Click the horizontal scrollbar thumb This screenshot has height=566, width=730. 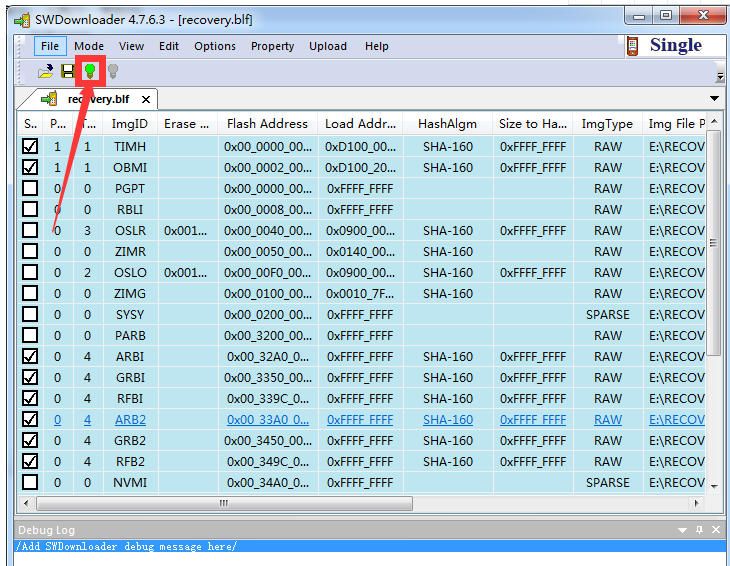224,503
